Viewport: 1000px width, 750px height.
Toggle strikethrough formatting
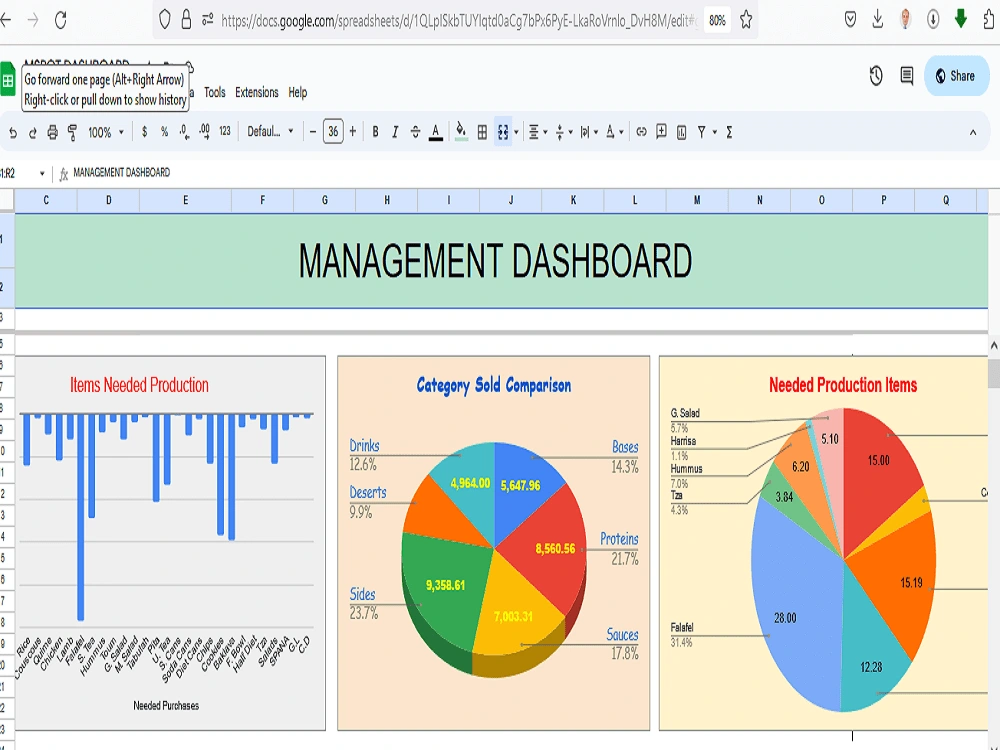tap(415, 131)
